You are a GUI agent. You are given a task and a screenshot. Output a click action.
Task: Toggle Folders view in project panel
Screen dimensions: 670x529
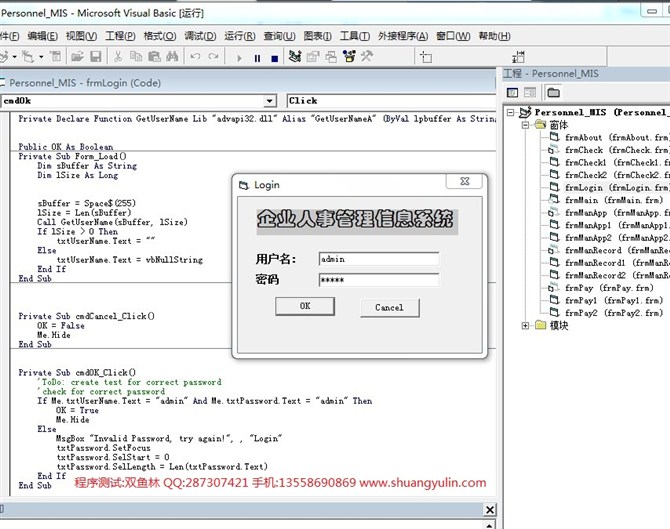(x=553, y=93)
